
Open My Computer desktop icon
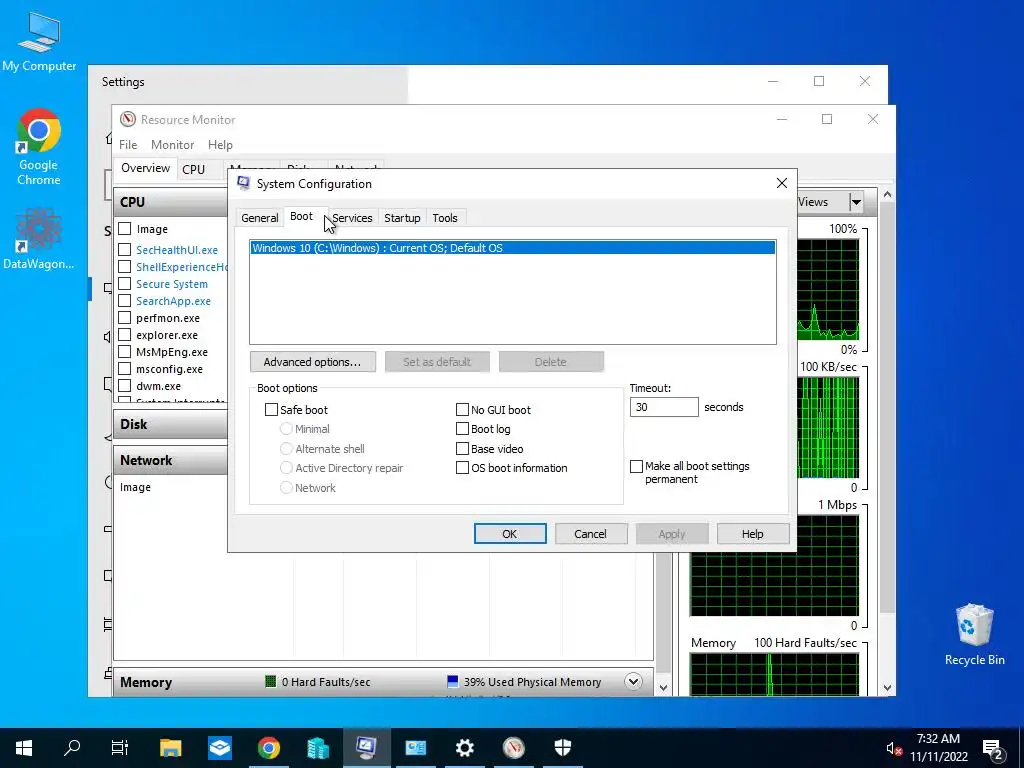pos(39,40)
